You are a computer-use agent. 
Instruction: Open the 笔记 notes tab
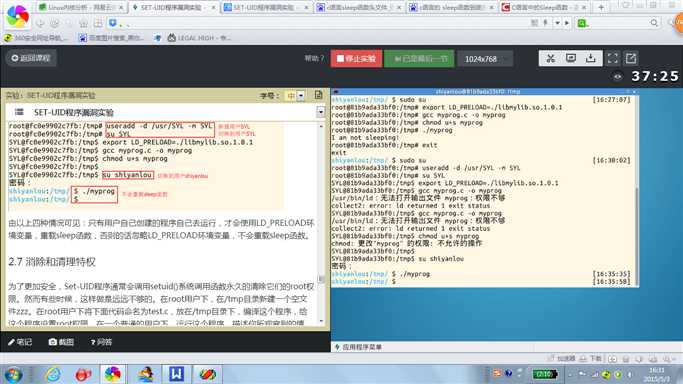click(x=20, y=342)
